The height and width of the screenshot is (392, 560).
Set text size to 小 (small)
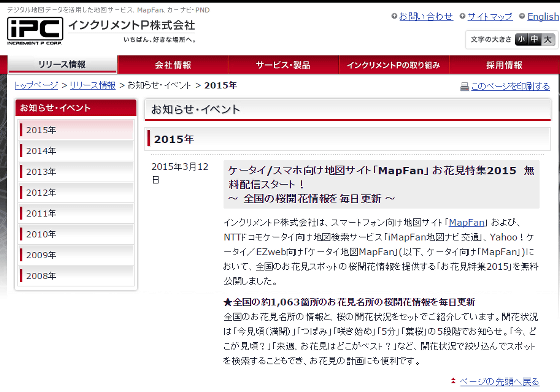521,39
